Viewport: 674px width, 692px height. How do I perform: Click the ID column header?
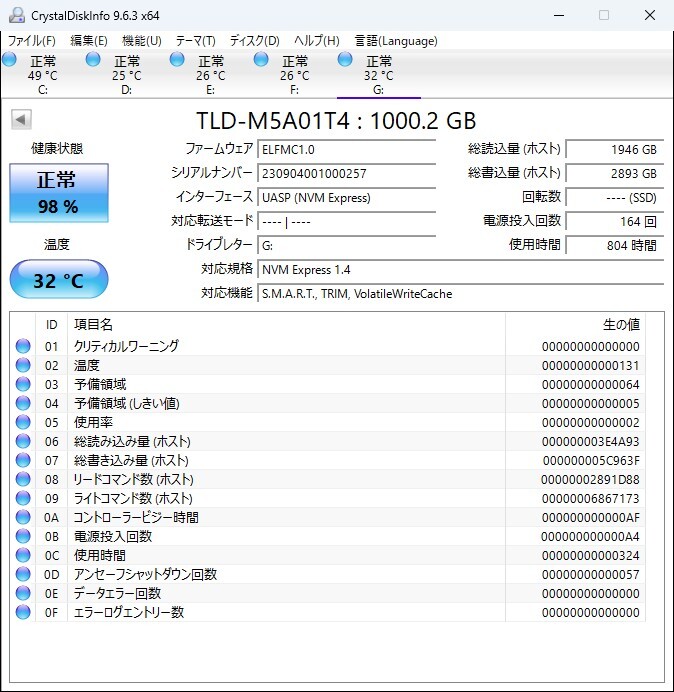[x=51, y=325]
